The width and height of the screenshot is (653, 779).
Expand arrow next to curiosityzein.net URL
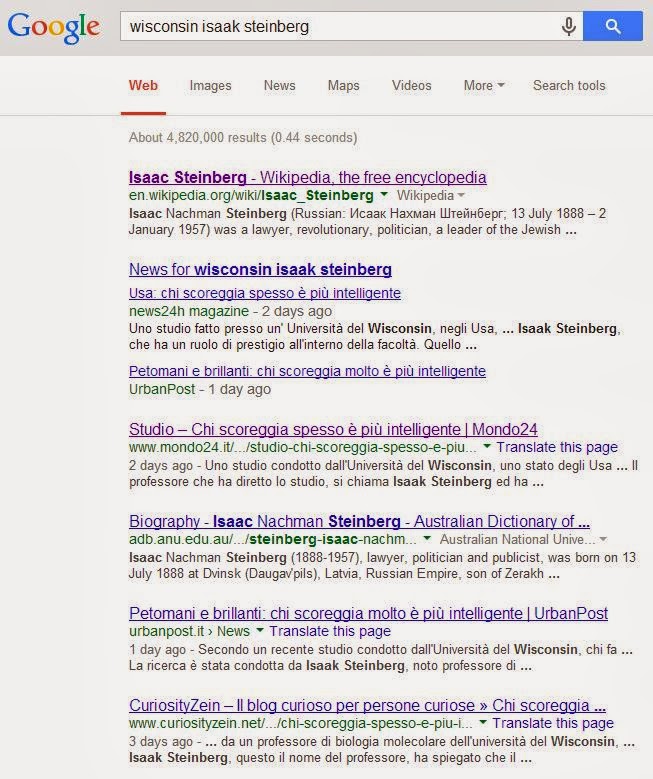click(x=483, y=722)
